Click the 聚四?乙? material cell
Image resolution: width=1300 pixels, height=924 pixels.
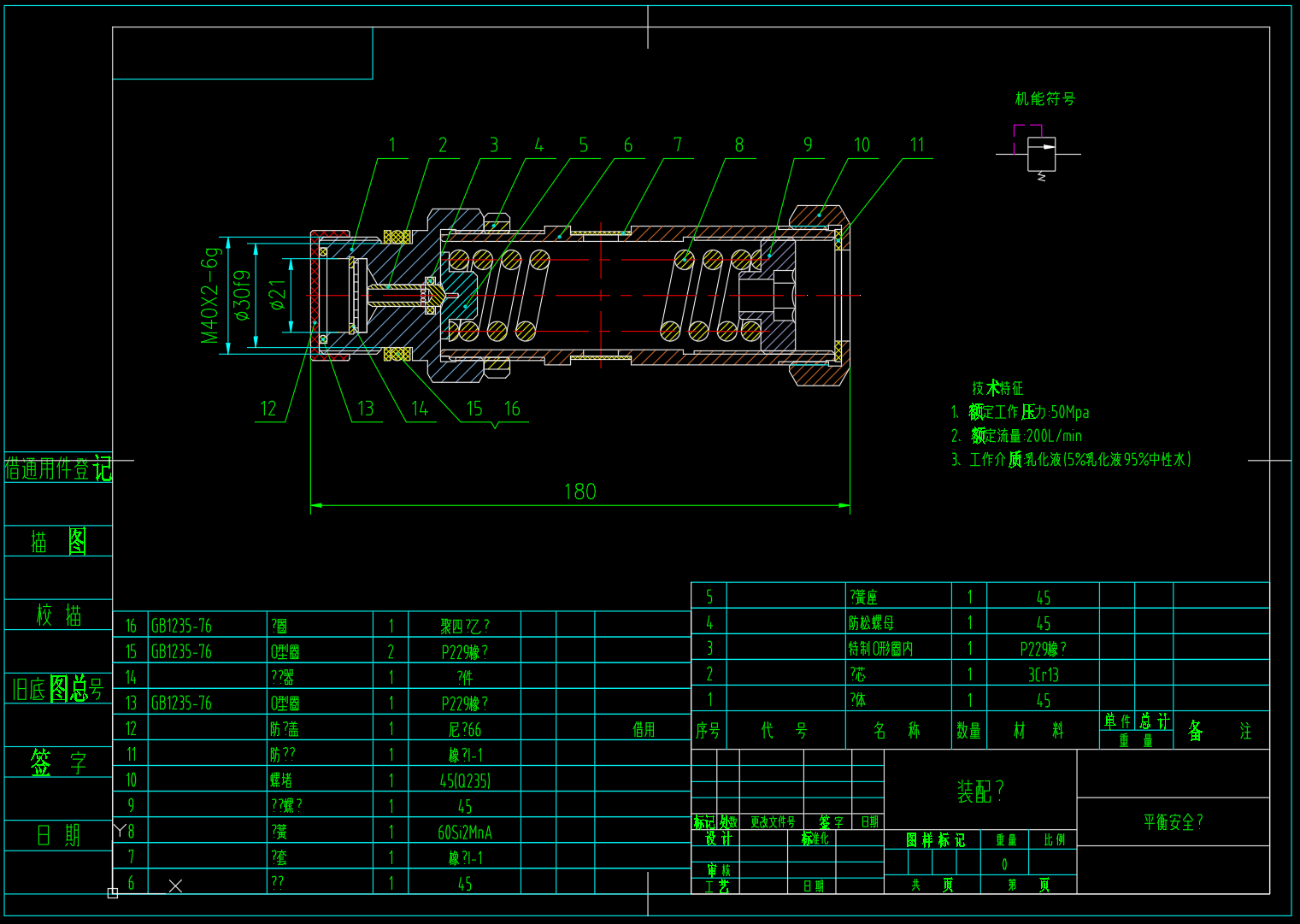point(465,626)
